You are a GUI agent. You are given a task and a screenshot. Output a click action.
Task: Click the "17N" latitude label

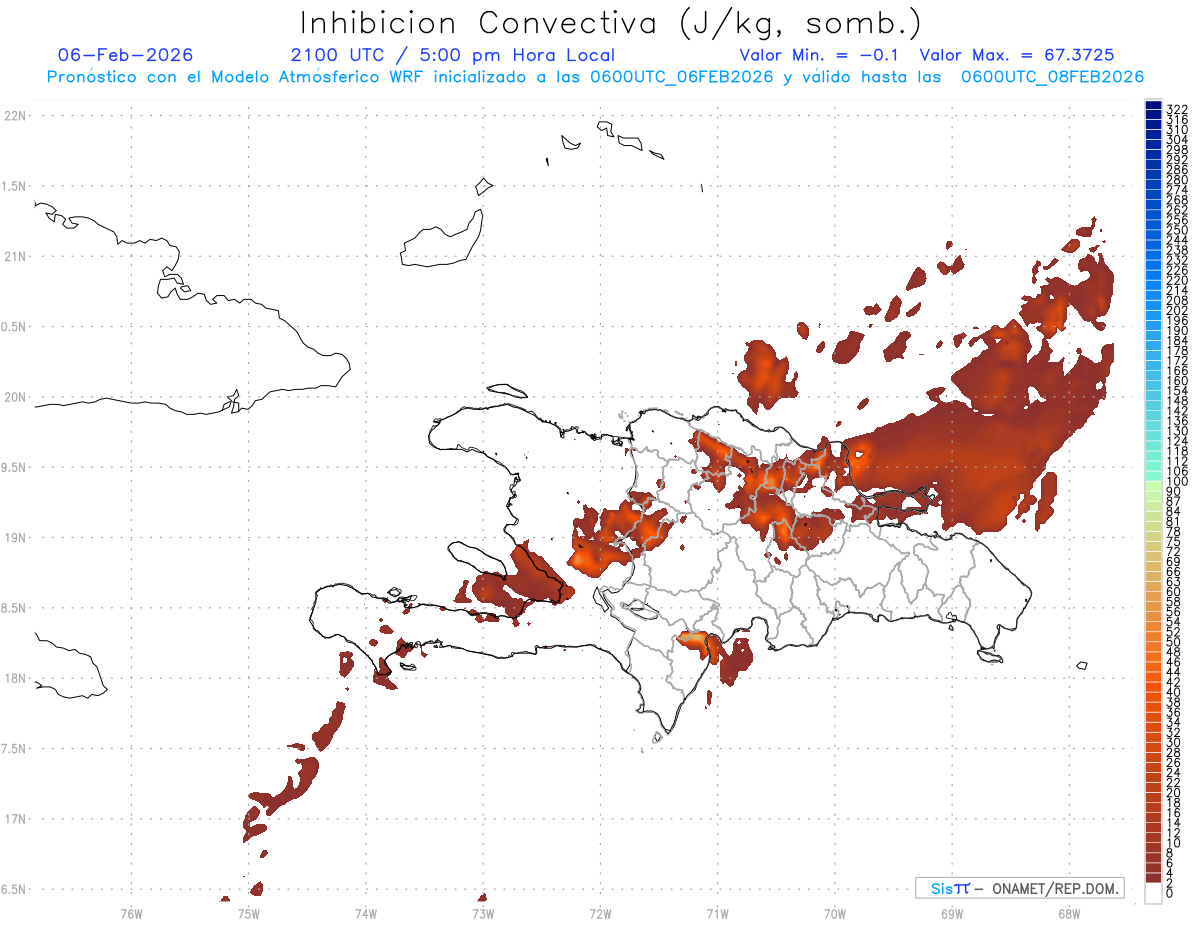pyautogui.click(x=15, y=819)
